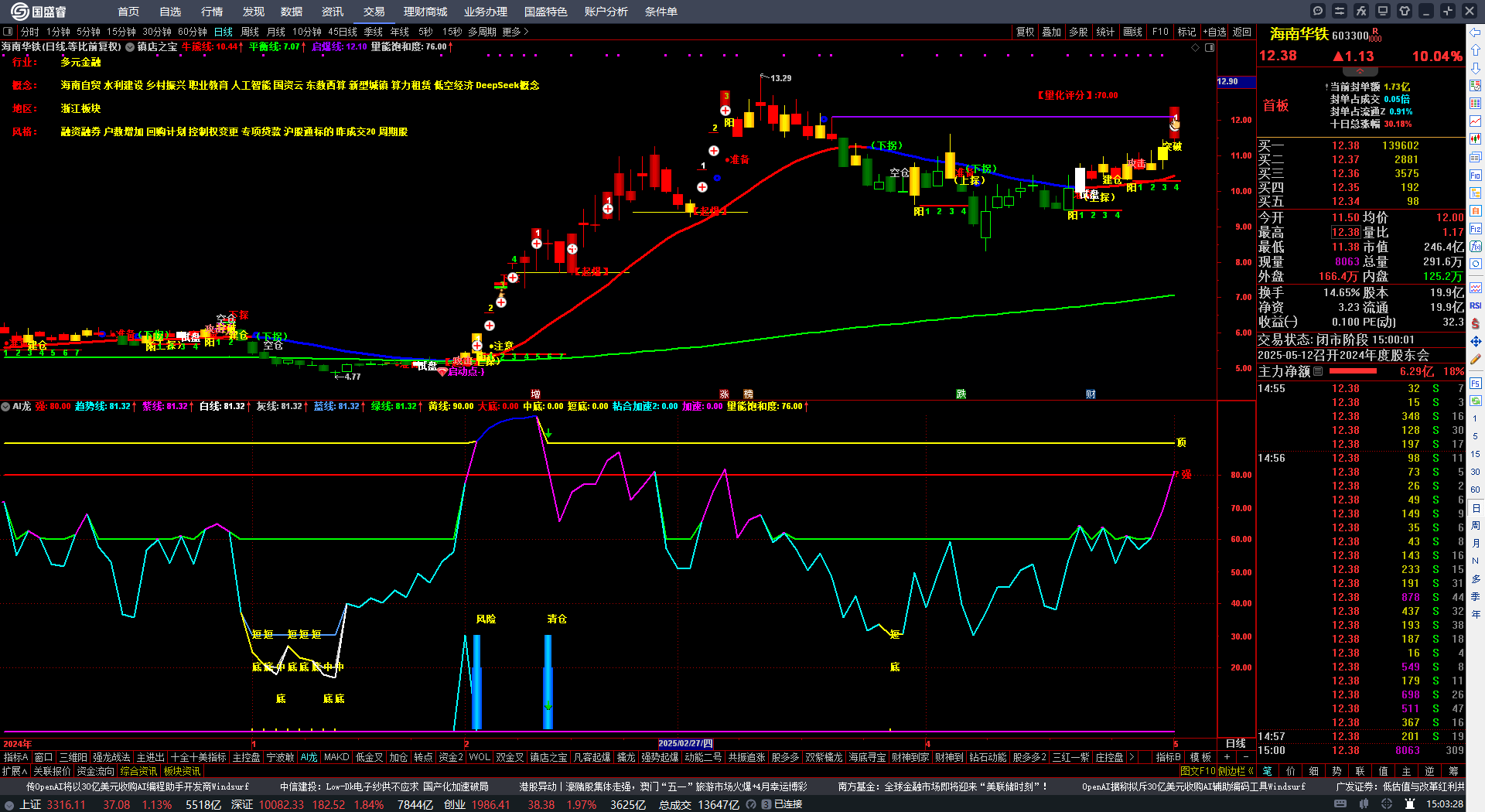The image size is (1485, 812).
Task: Click the target crosshair icon in status bar
Action: pos(1387,804)
